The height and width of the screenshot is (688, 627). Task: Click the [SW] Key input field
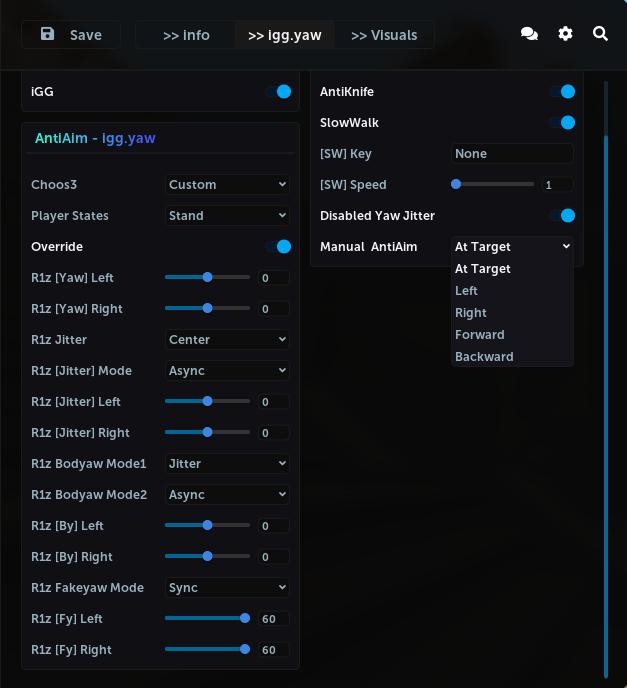512,154
